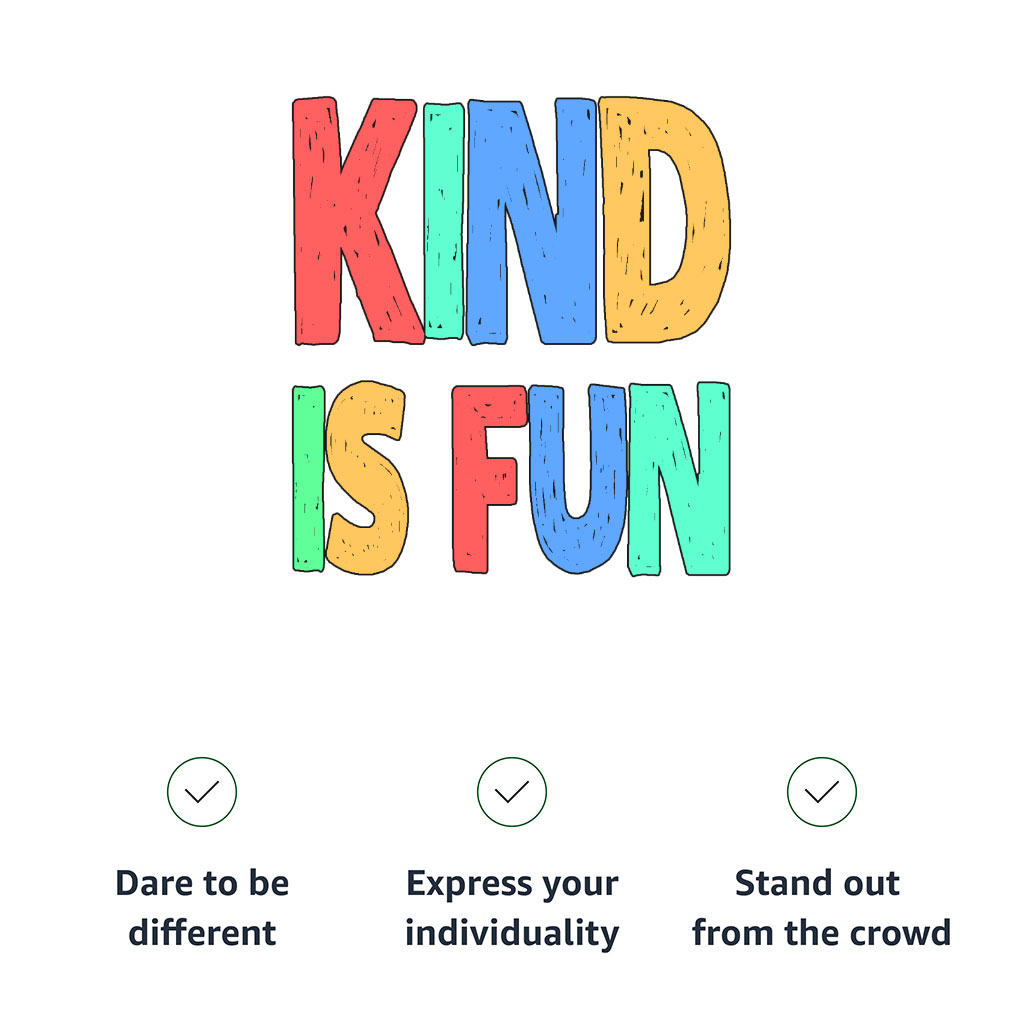Select the teal letter N in FUN
This screenshot has height=1024, width=1024.
(x=679, y=479)
